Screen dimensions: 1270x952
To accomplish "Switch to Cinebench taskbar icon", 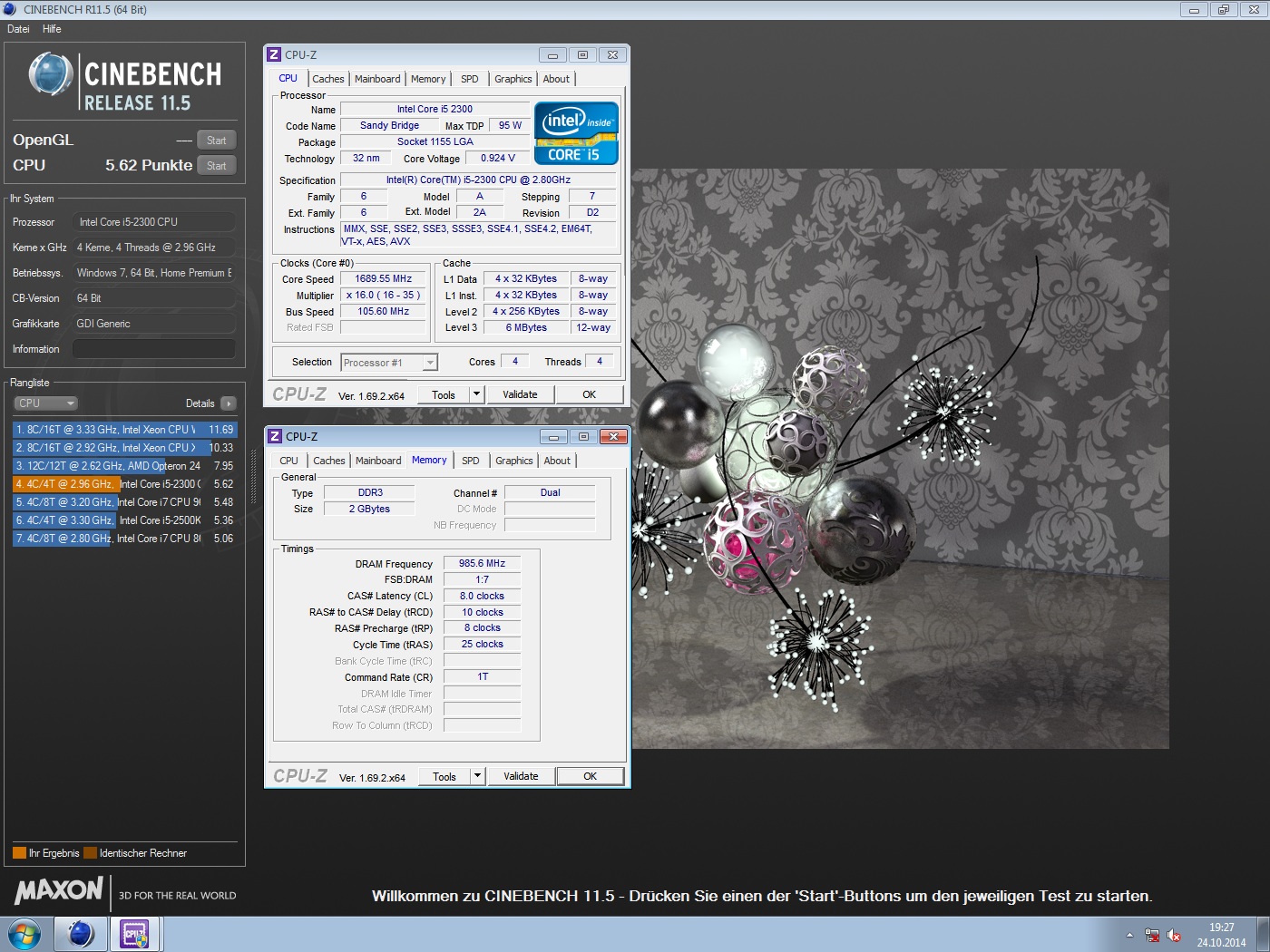I will [81, 934].
